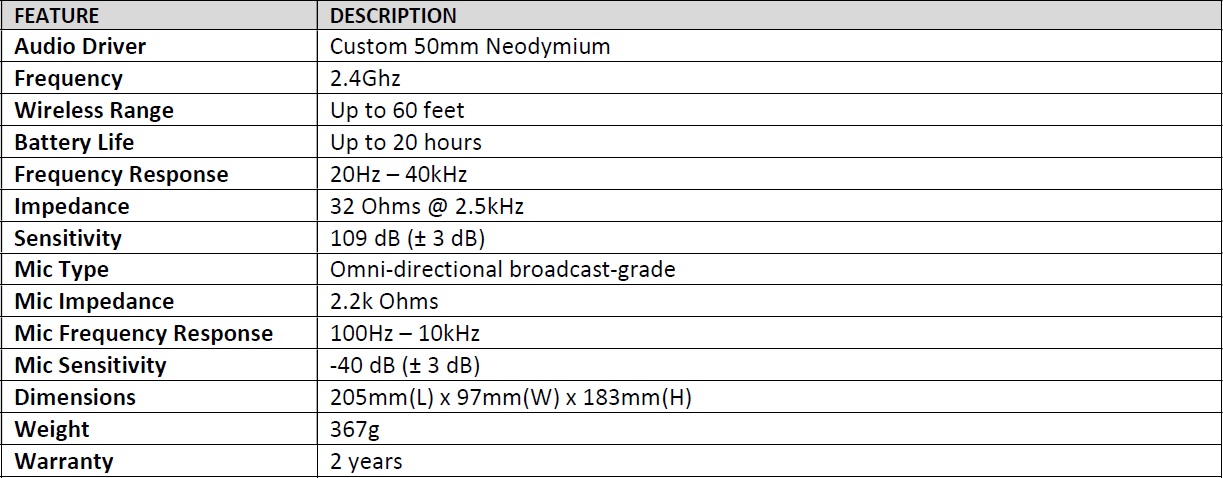Click the Wireless Range label
Image resolution: width=1223 pixels, height=478 pixels.
coord(94,110)
